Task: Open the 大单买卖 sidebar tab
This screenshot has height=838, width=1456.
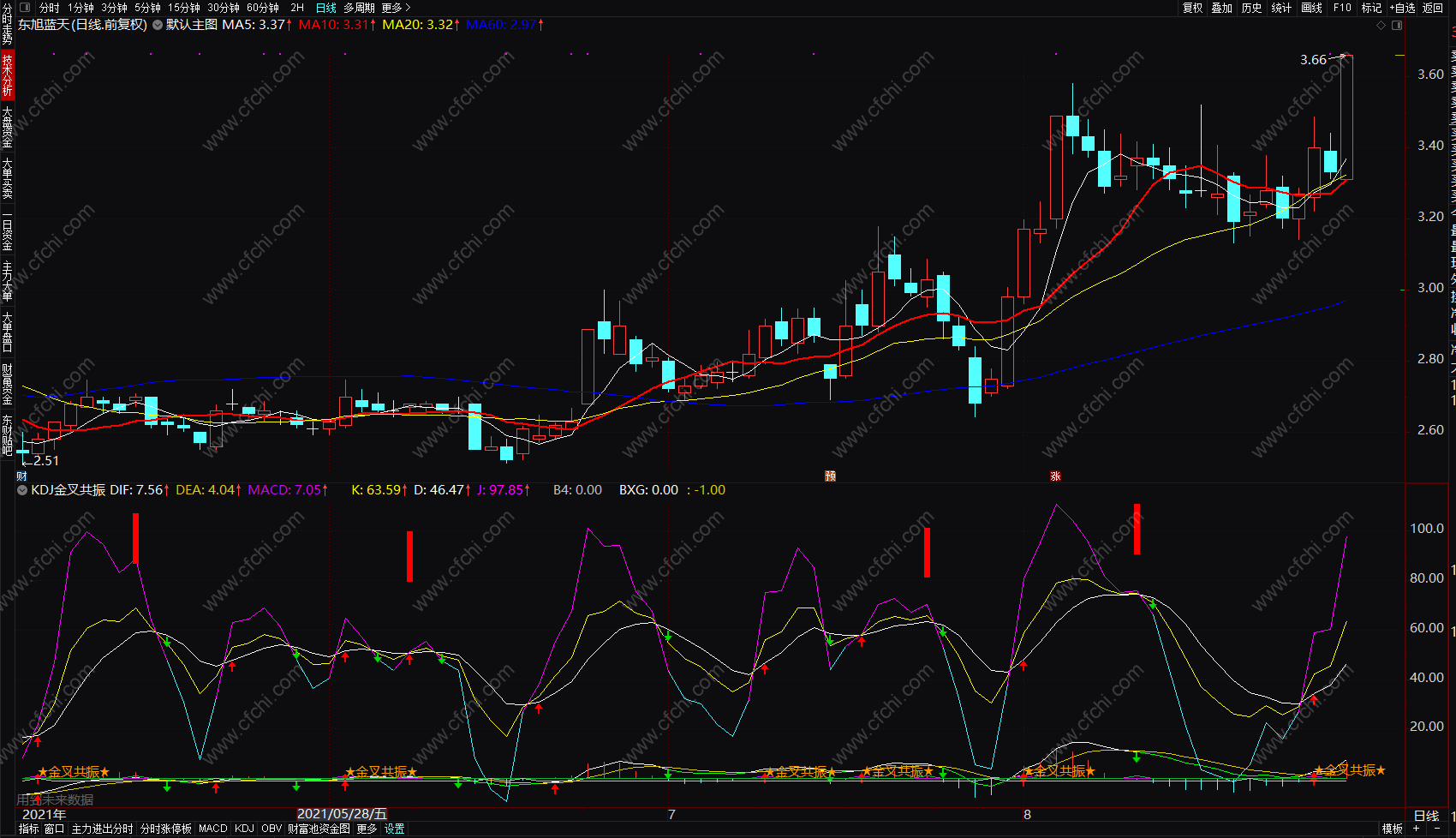Action: tap(7, 178)
